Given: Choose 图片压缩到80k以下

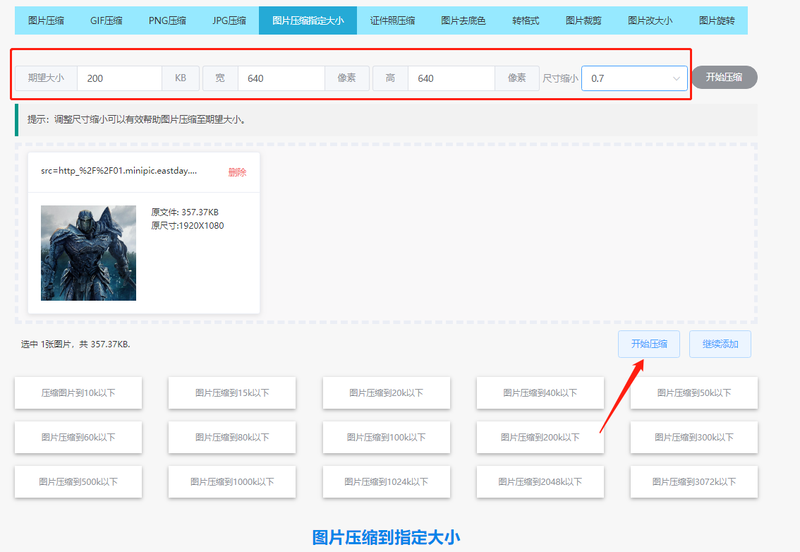Looking at the screenshot, I should (x=232, y=437).
